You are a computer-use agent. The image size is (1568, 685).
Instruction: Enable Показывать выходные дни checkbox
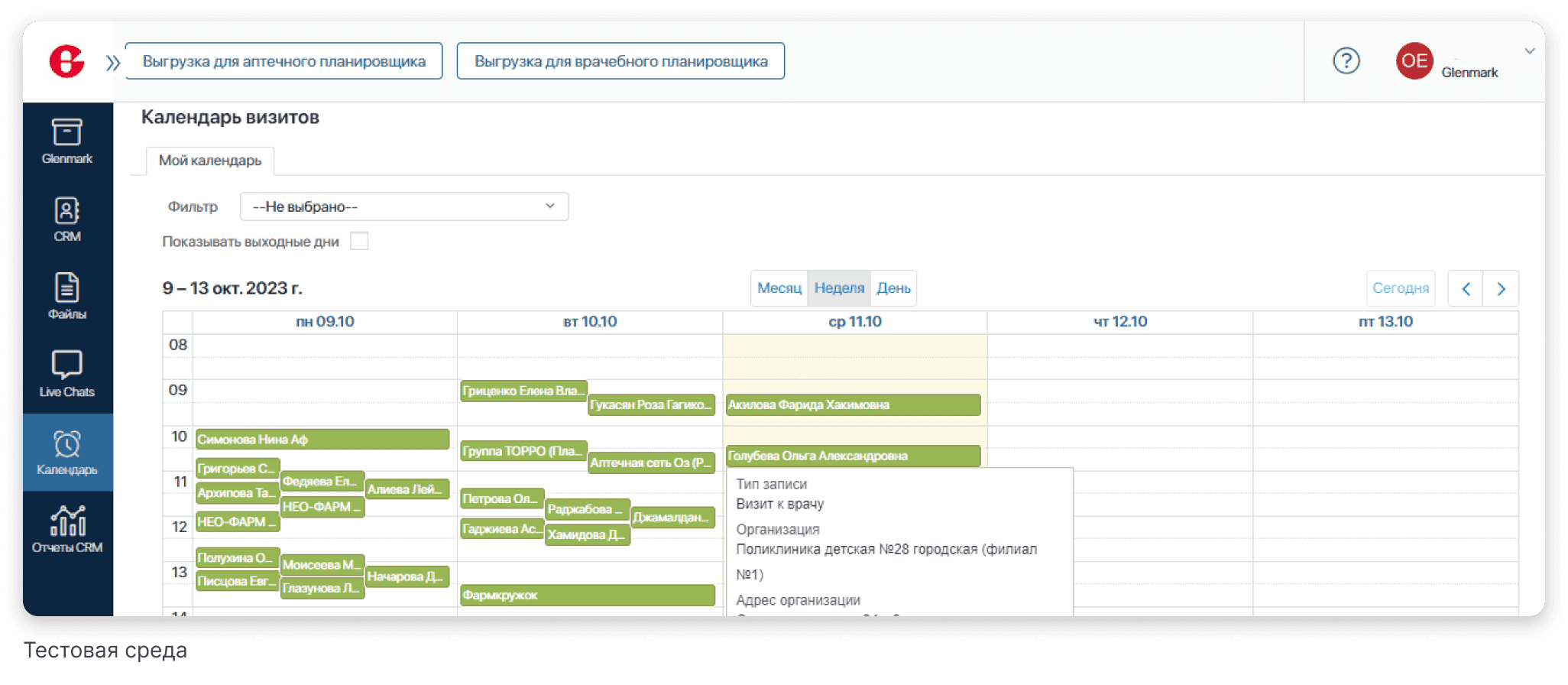tap(359, 242)
